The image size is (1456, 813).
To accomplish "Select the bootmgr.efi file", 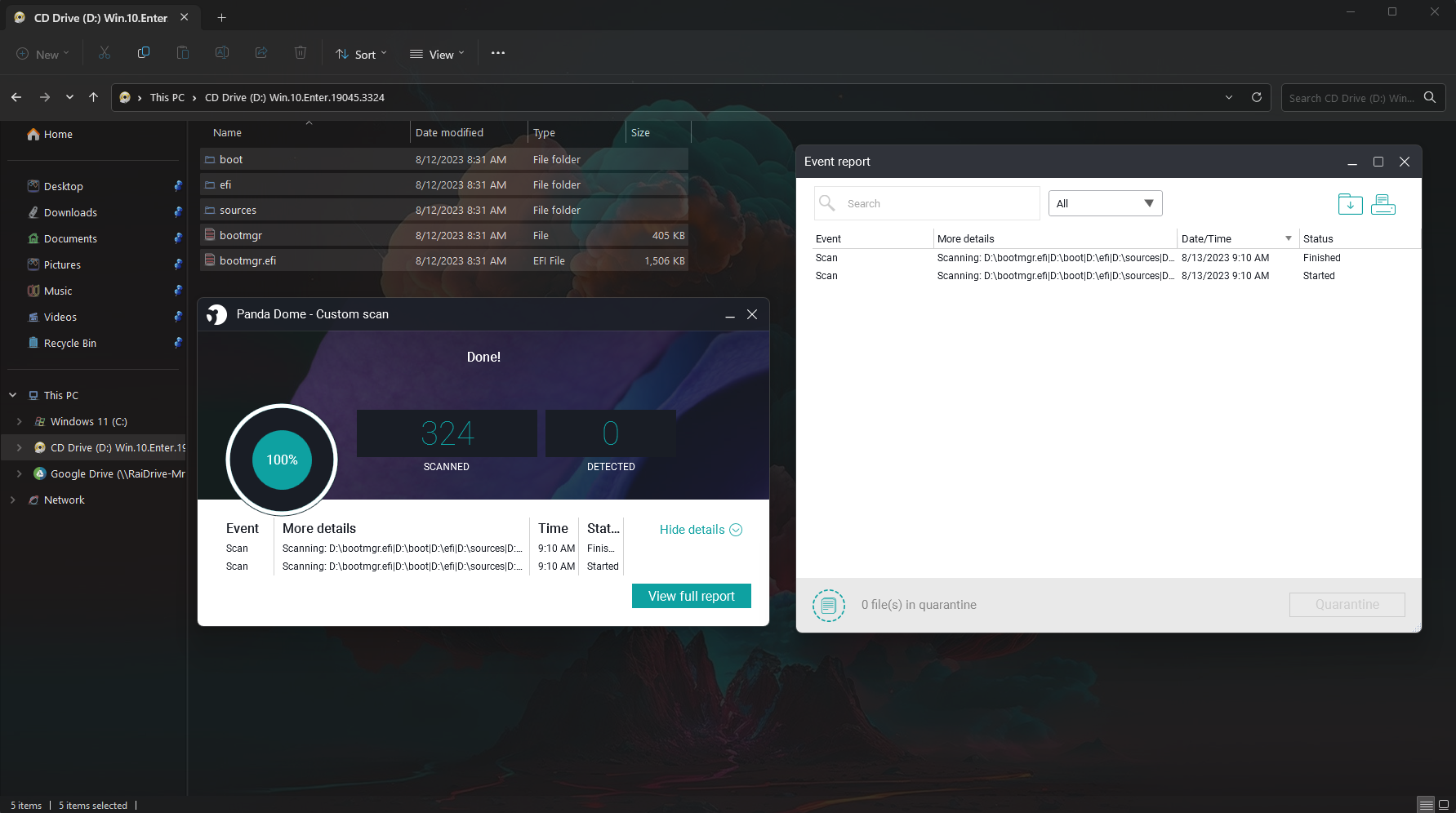I will point(444,260).
